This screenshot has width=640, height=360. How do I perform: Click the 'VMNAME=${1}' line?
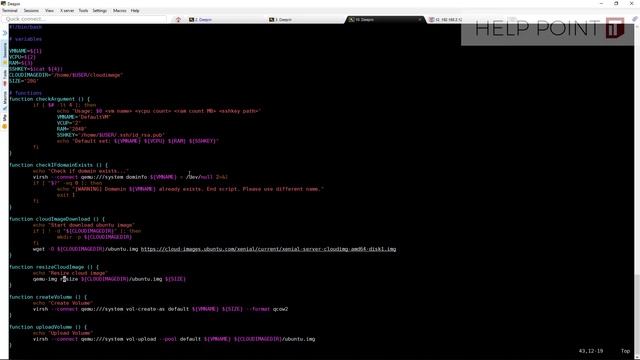click(x=25, y=51)
